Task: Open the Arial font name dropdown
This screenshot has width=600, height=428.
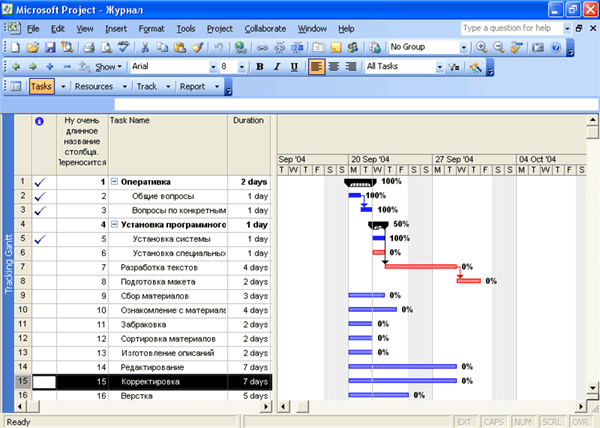Action: click(x=213, y=67)
